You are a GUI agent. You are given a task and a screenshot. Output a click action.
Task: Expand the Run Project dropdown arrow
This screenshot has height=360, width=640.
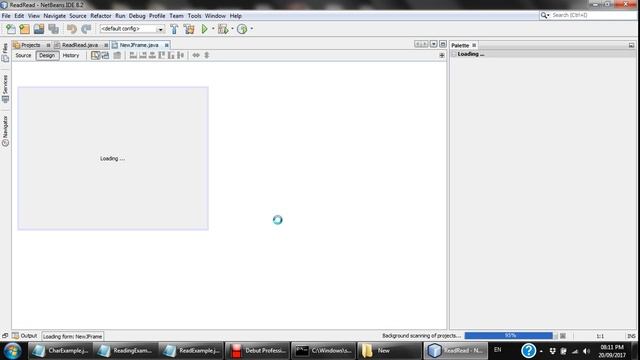tap(213, 29)
